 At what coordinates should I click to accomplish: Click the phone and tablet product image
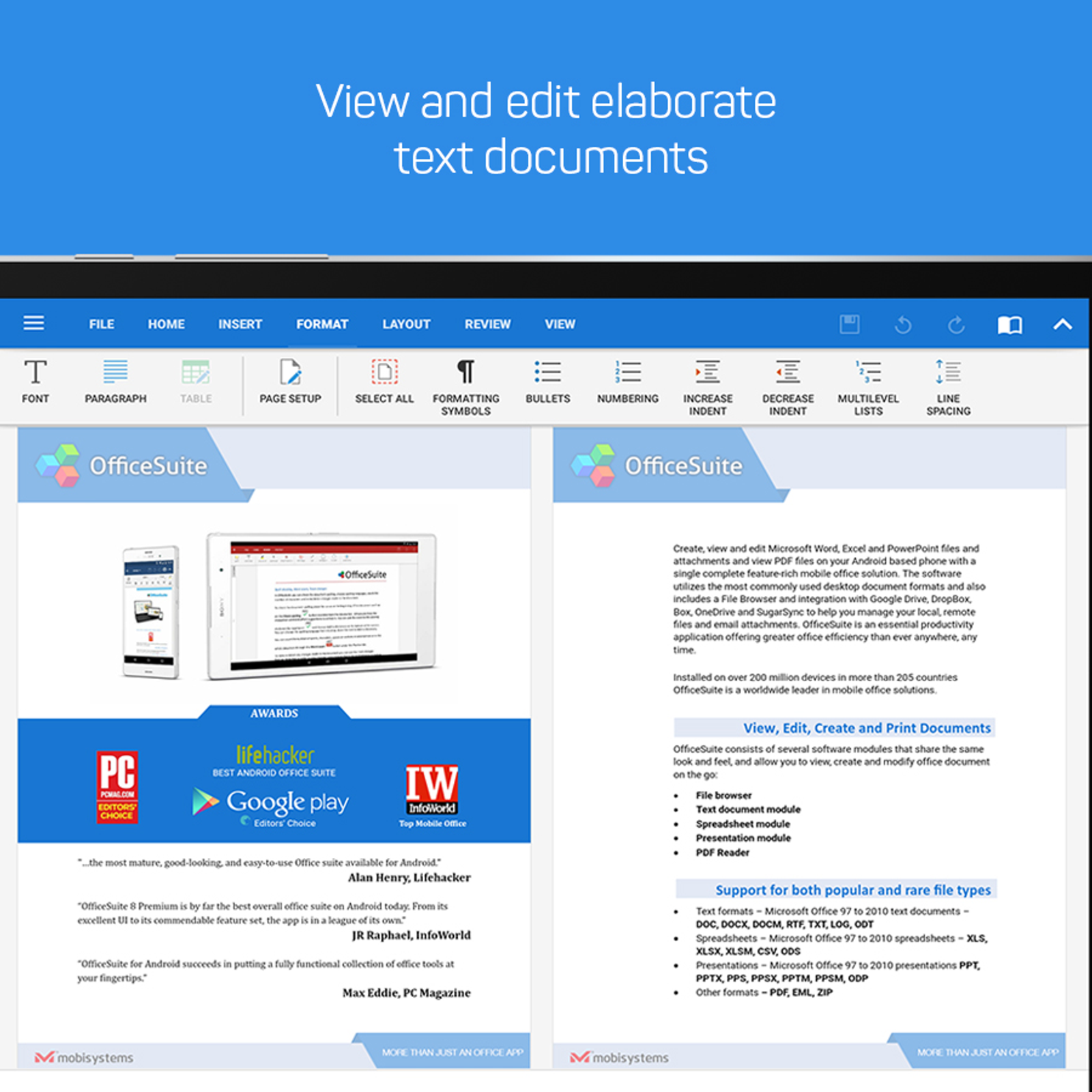279,607
